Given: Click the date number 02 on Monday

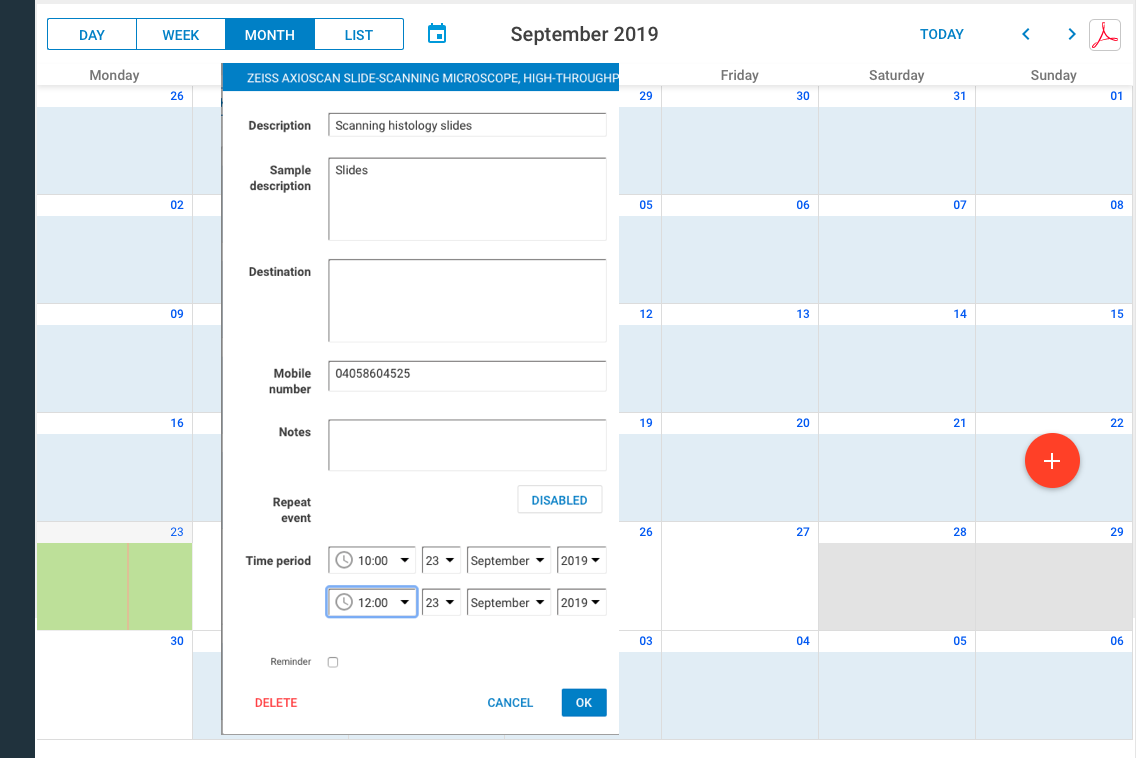Looking at the screenshot, I should tap(177, 205).
